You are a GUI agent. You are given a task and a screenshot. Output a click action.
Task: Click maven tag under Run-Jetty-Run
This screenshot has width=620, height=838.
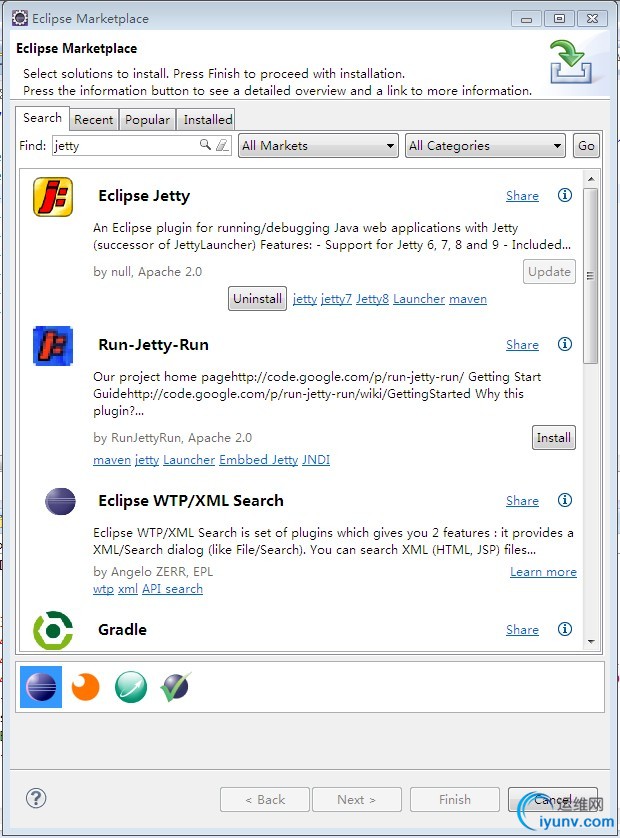112,460
